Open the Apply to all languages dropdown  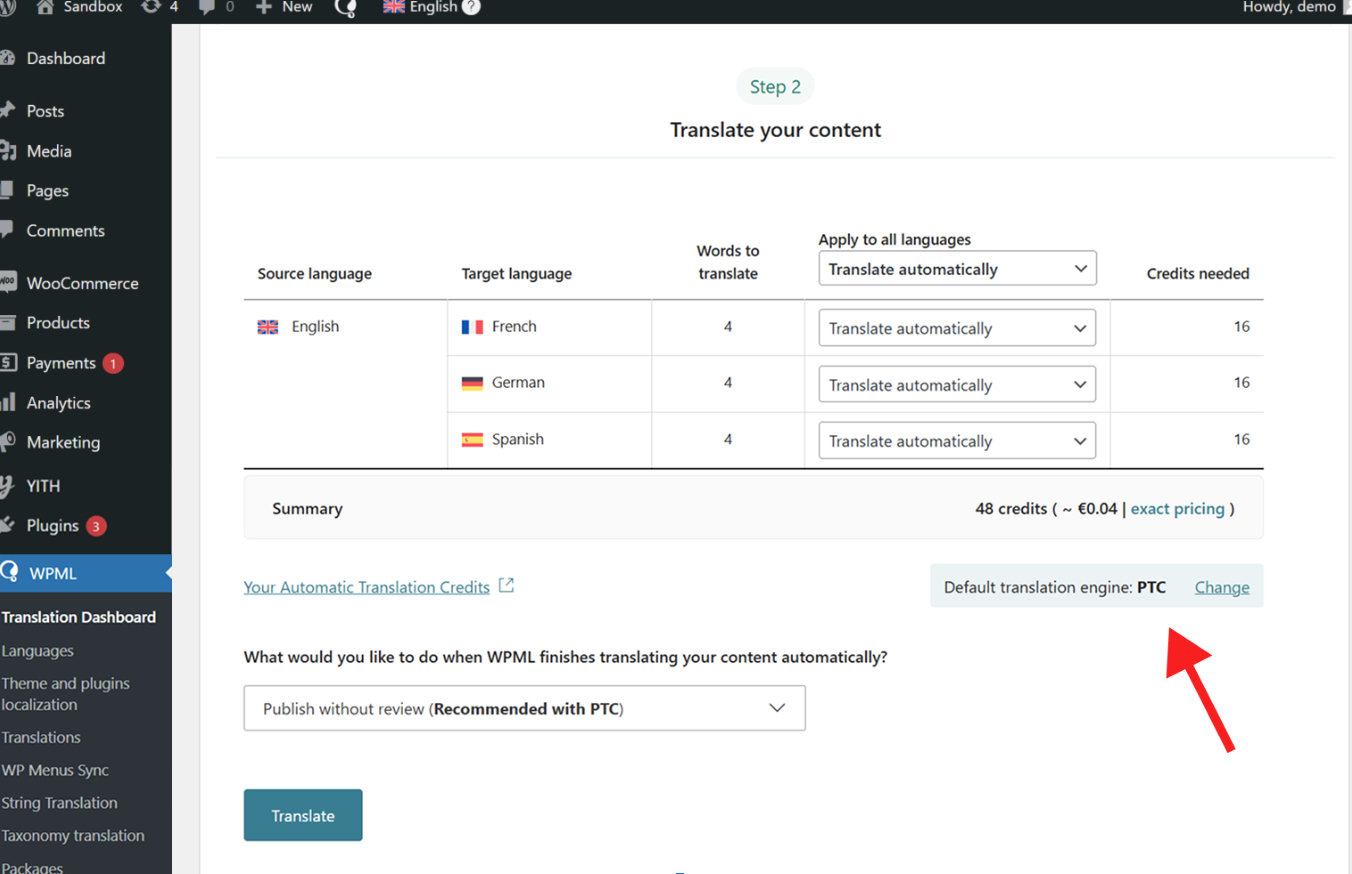957,268
